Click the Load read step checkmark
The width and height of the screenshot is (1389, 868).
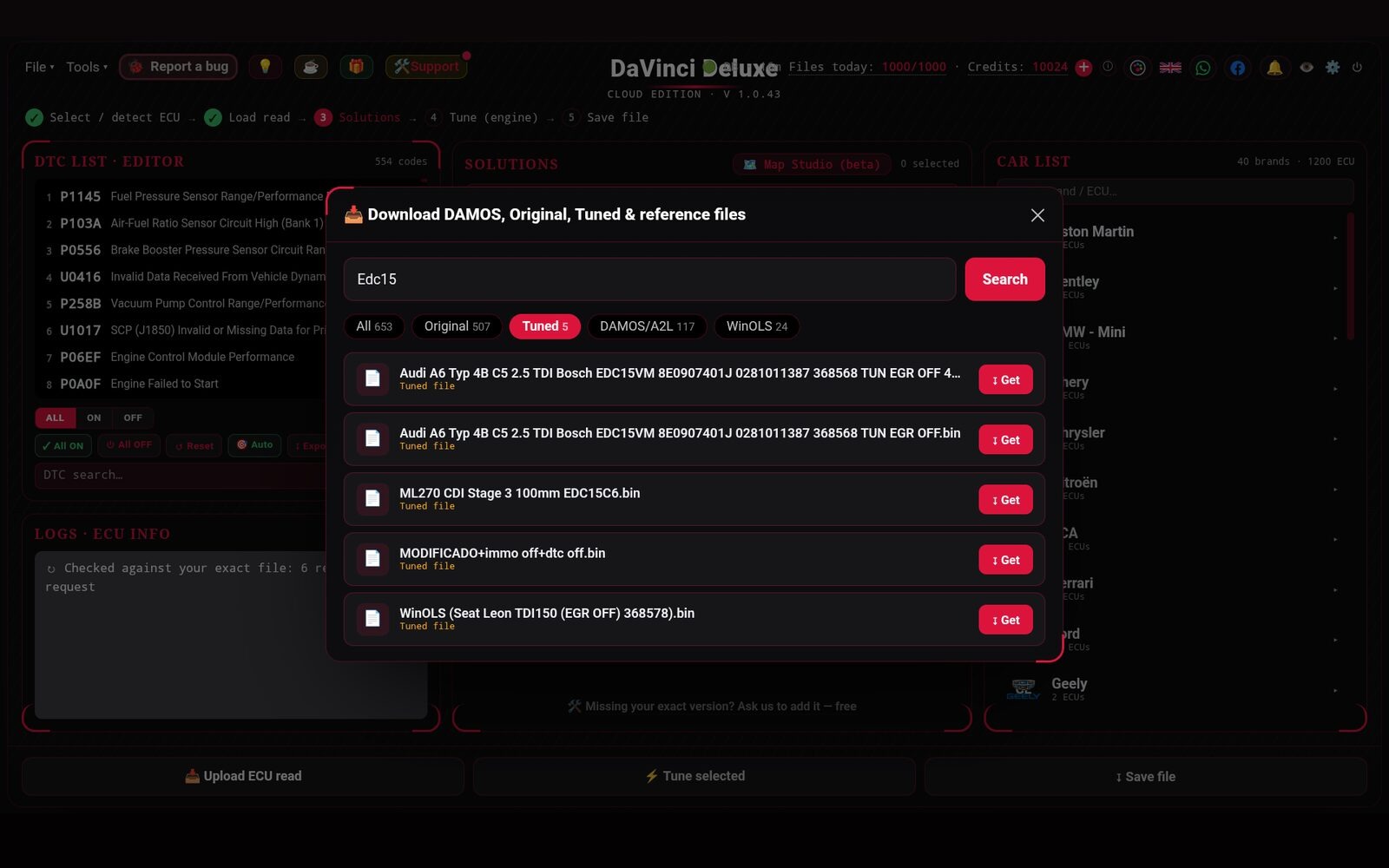pyautogui.click(x=213, y=117)
